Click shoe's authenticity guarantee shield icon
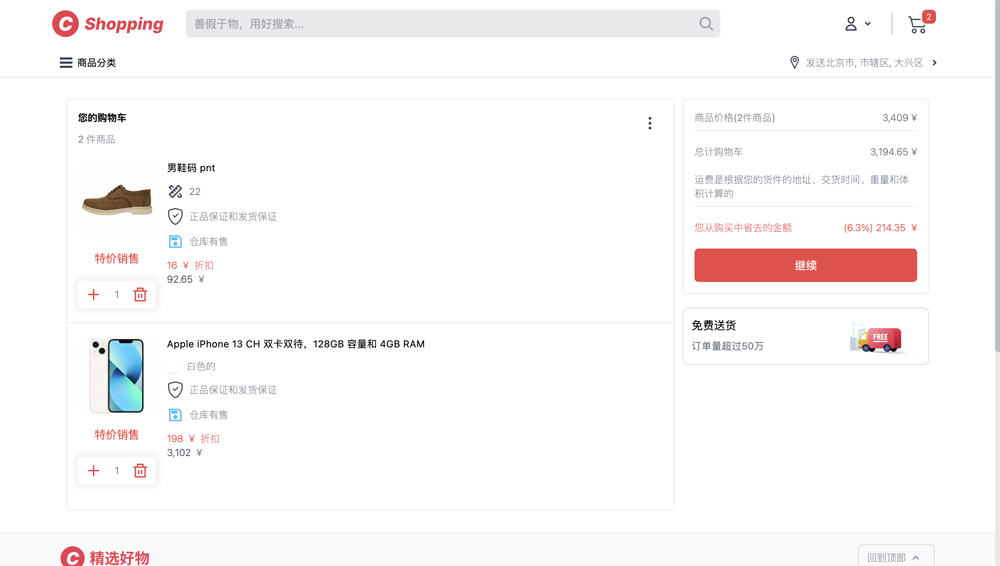 (175, 216)
